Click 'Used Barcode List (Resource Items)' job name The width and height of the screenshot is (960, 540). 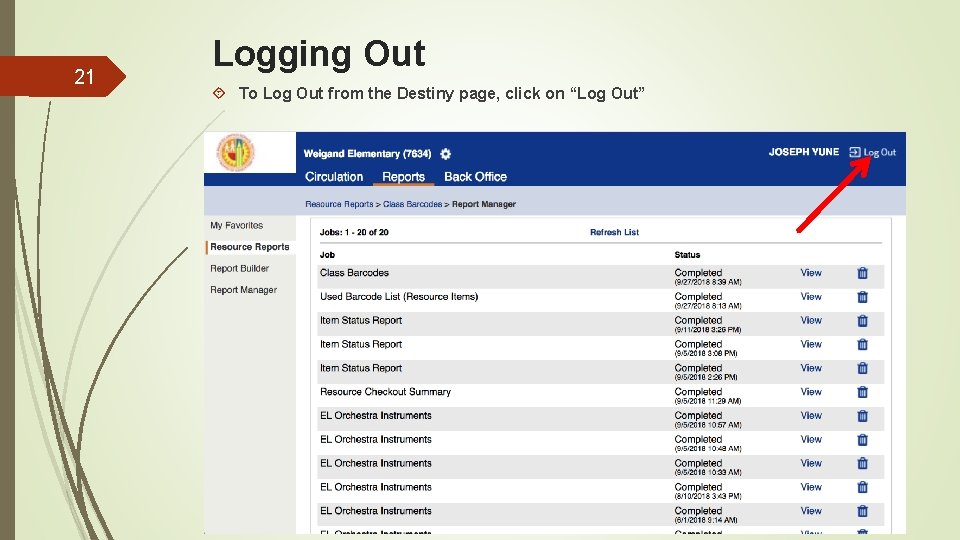[x=399, y=297]
